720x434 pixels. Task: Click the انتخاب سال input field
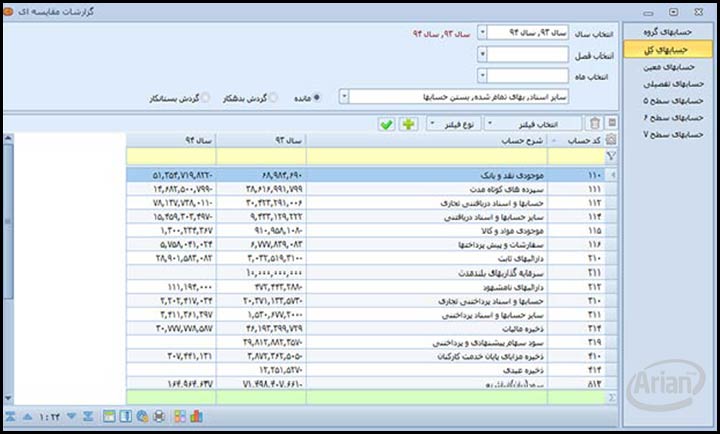(528, 33)
